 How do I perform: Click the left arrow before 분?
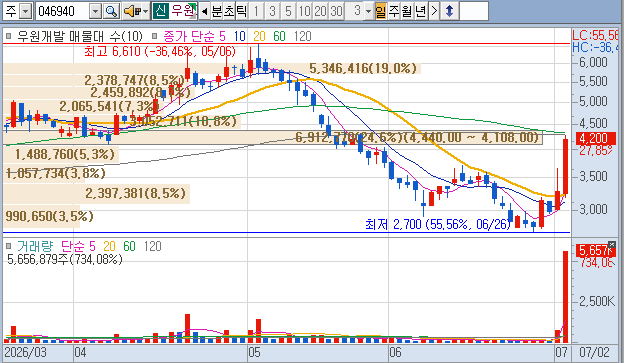coord(204,11)
